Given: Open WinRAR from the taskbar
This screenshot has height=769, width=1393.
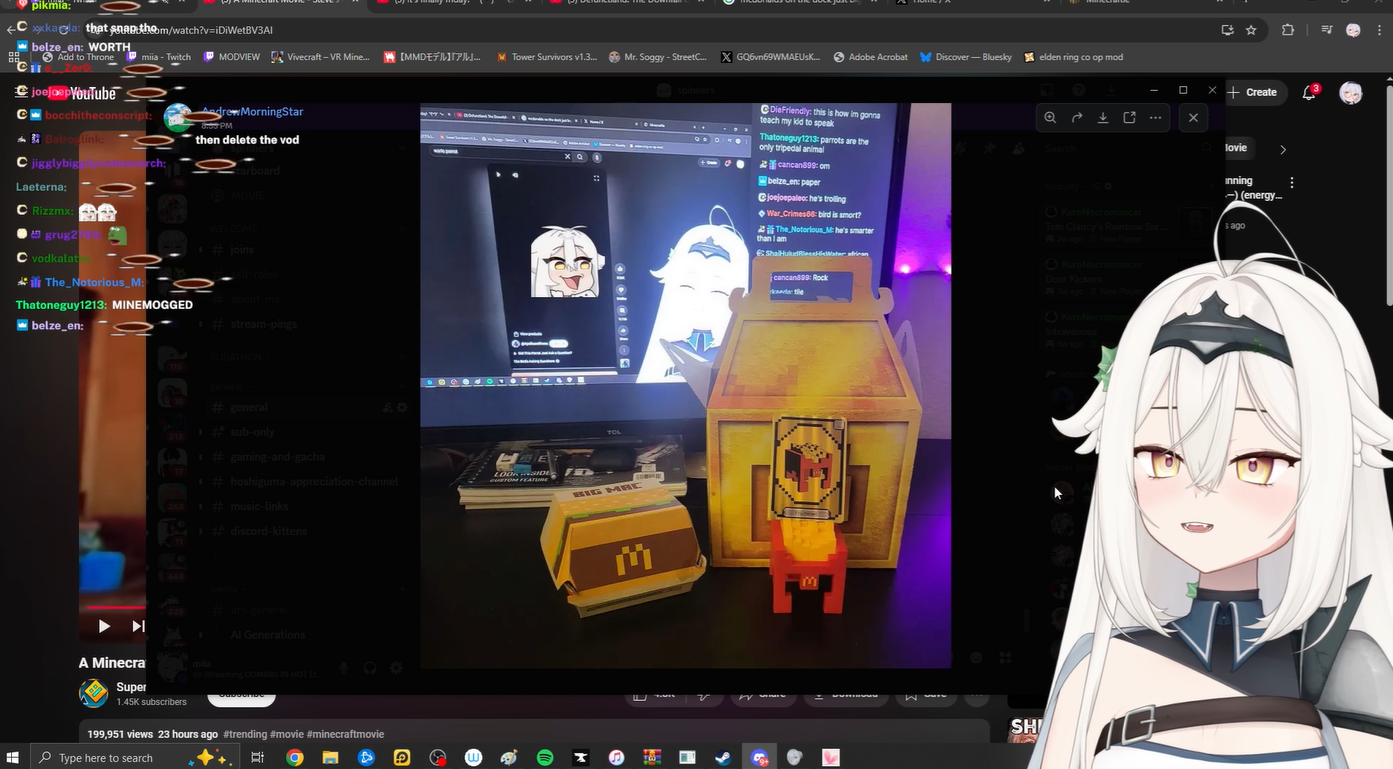Looking at the screenshot, I should 652,757.
